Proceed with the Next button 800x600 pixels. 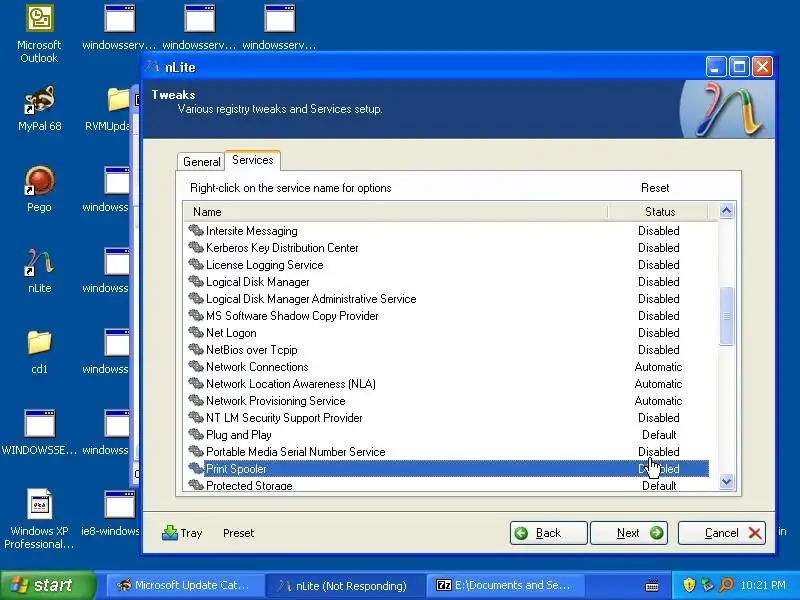[x=629, y=533]
